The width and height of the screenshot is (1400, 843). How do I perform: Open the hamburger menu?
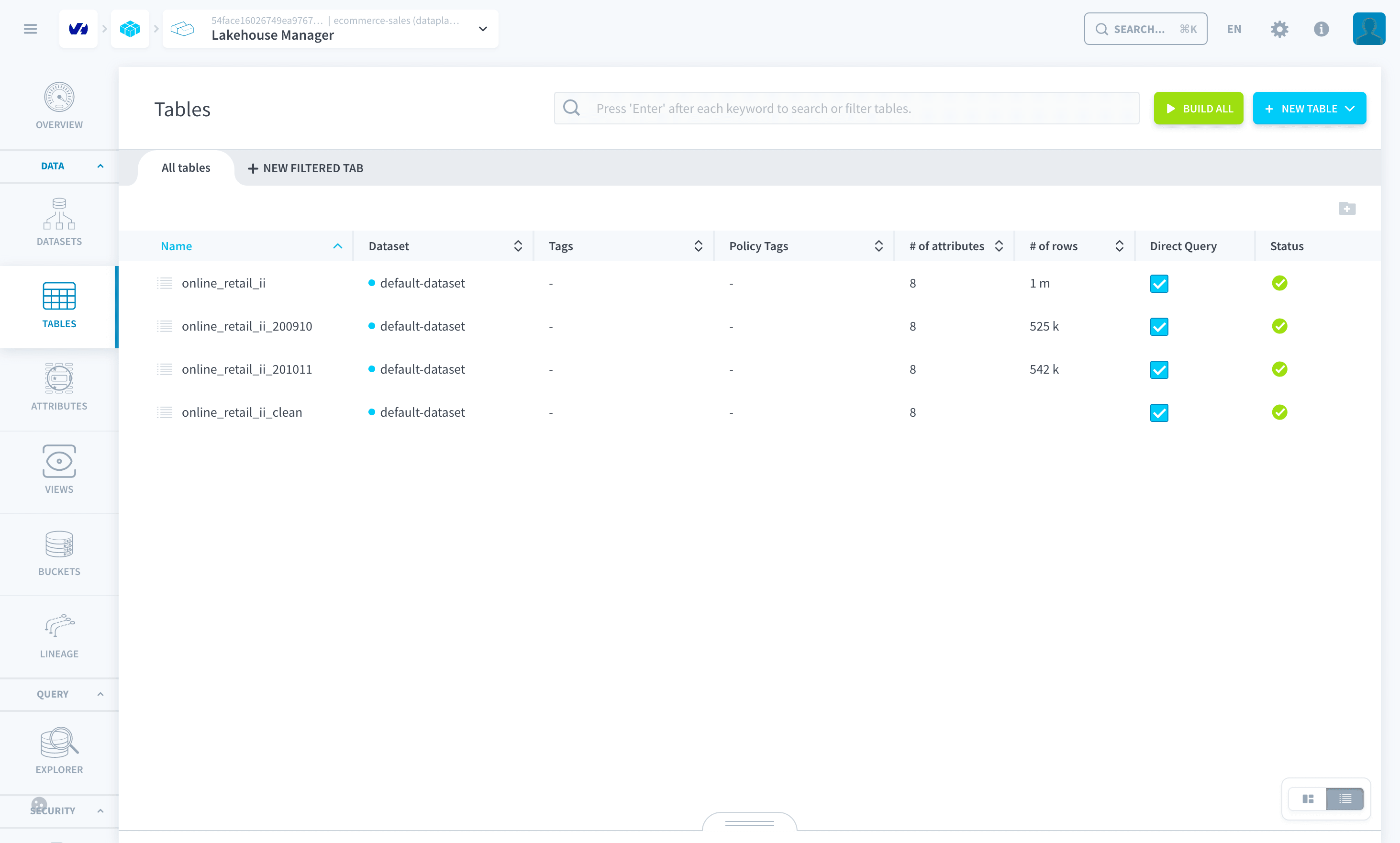click(x=30, y=29)
